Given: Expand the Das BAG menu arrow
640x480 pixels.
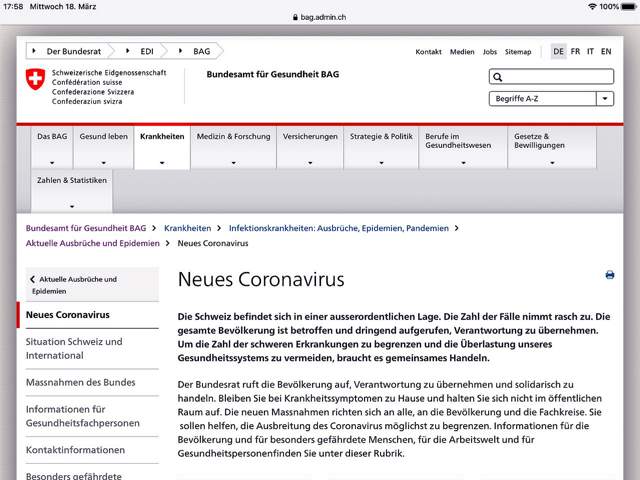Looking at the screenshot, I should tap(52, 163).
